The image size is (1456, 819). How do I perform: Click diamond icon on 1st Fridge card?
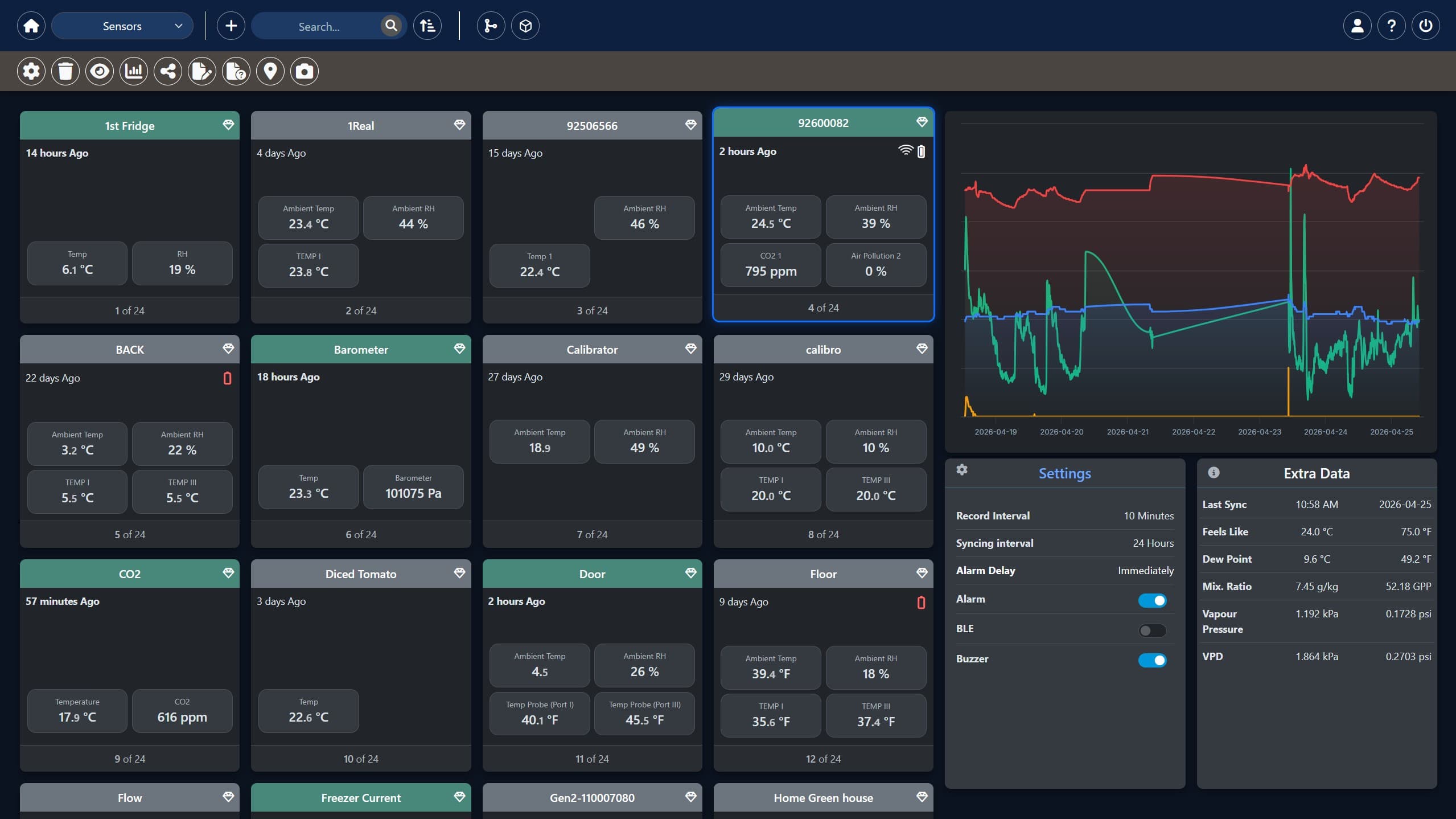point(228,125)
